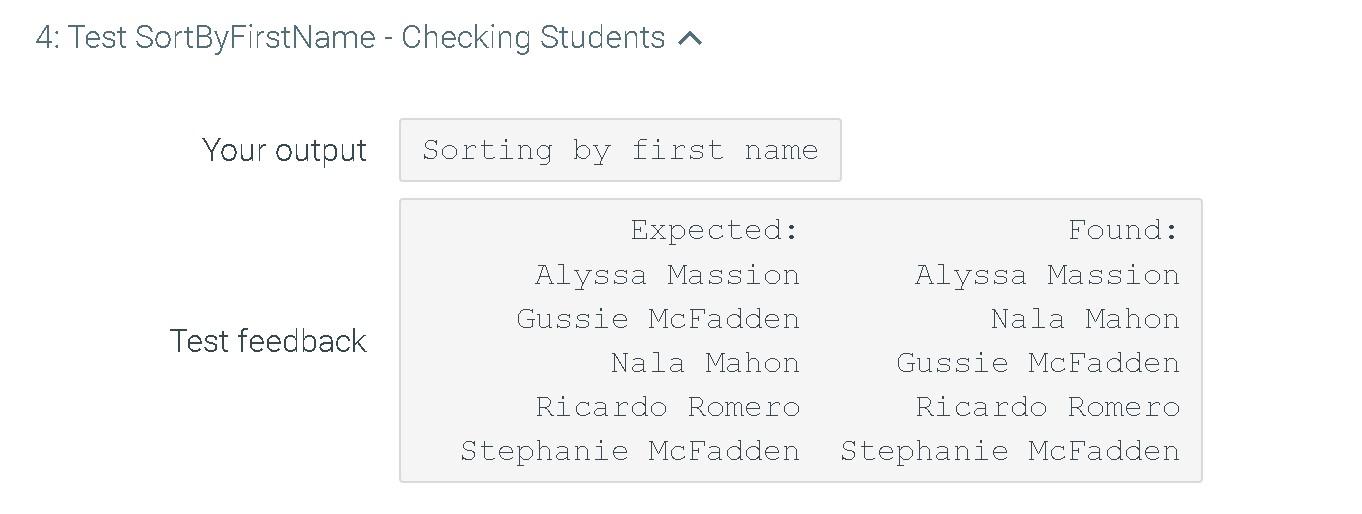The height and width of the screenshot is (514, 1362).
Task: Click the "Found:" column header
Action: pyautogui.click(x=1123, y=230)
